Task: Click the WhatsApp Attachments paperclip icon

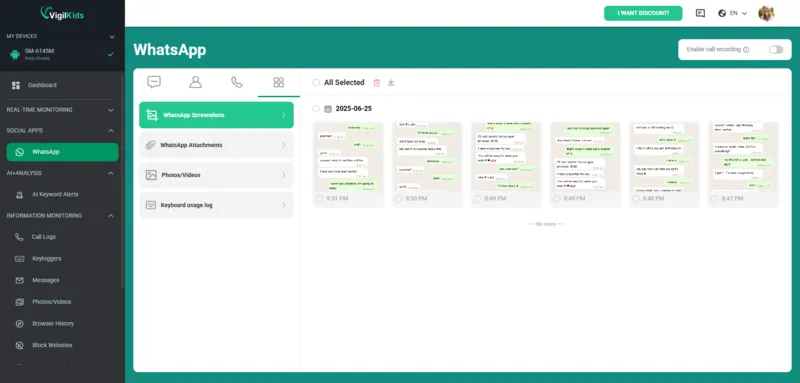Action: tap(151, 145)
